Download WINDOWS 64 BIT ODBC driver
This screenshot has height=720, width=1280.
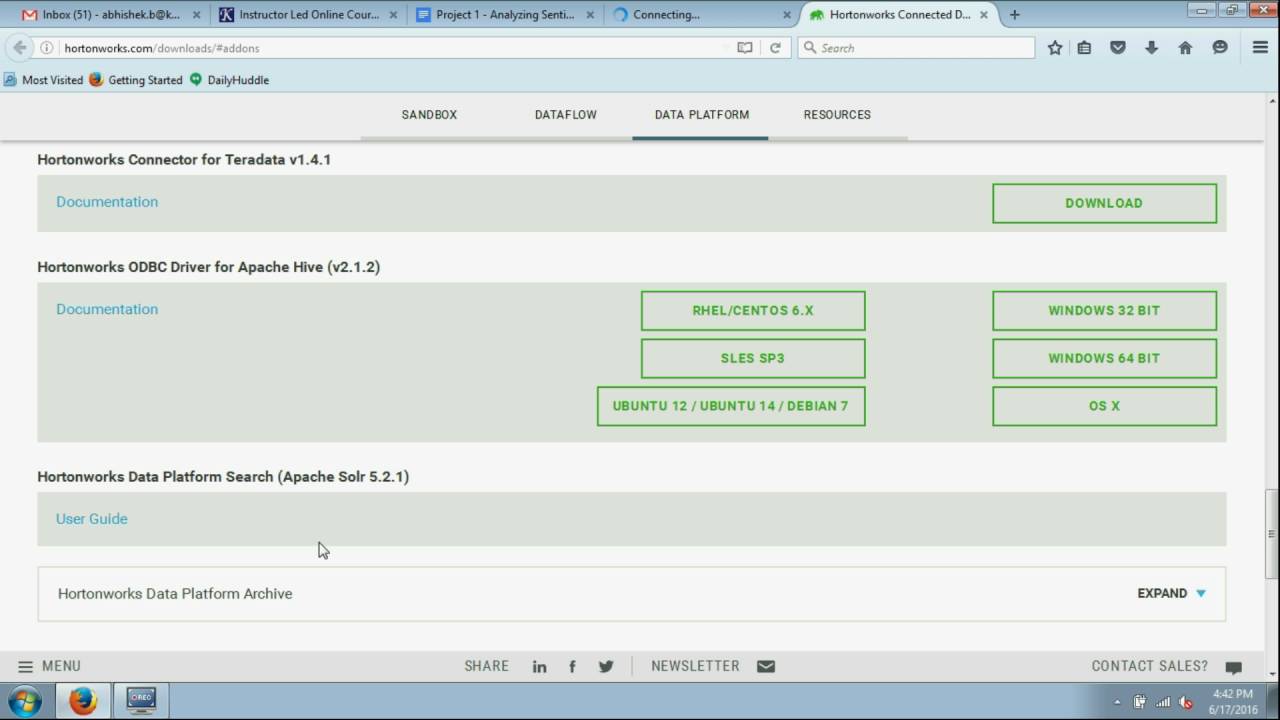coord(1104,358)
